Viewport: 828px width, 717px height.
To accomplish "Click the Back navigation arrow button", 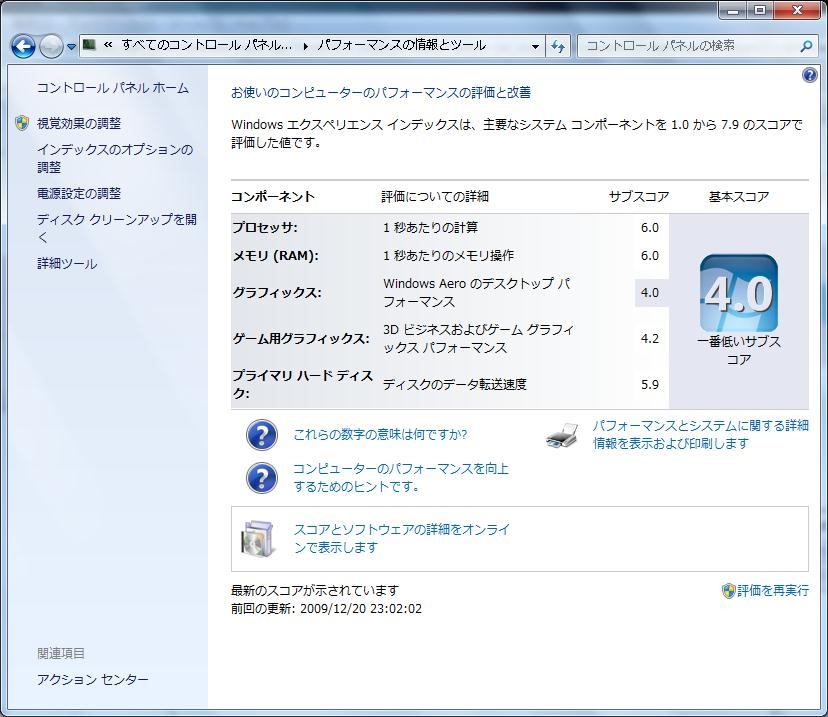I will [23, 46].
